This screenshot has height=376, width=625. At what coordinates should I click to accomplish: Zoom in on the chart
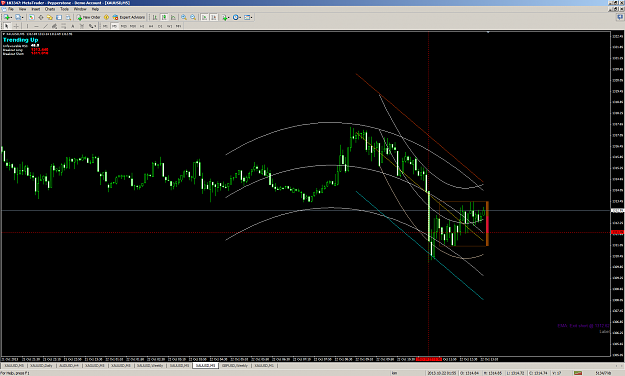[184, 17]
